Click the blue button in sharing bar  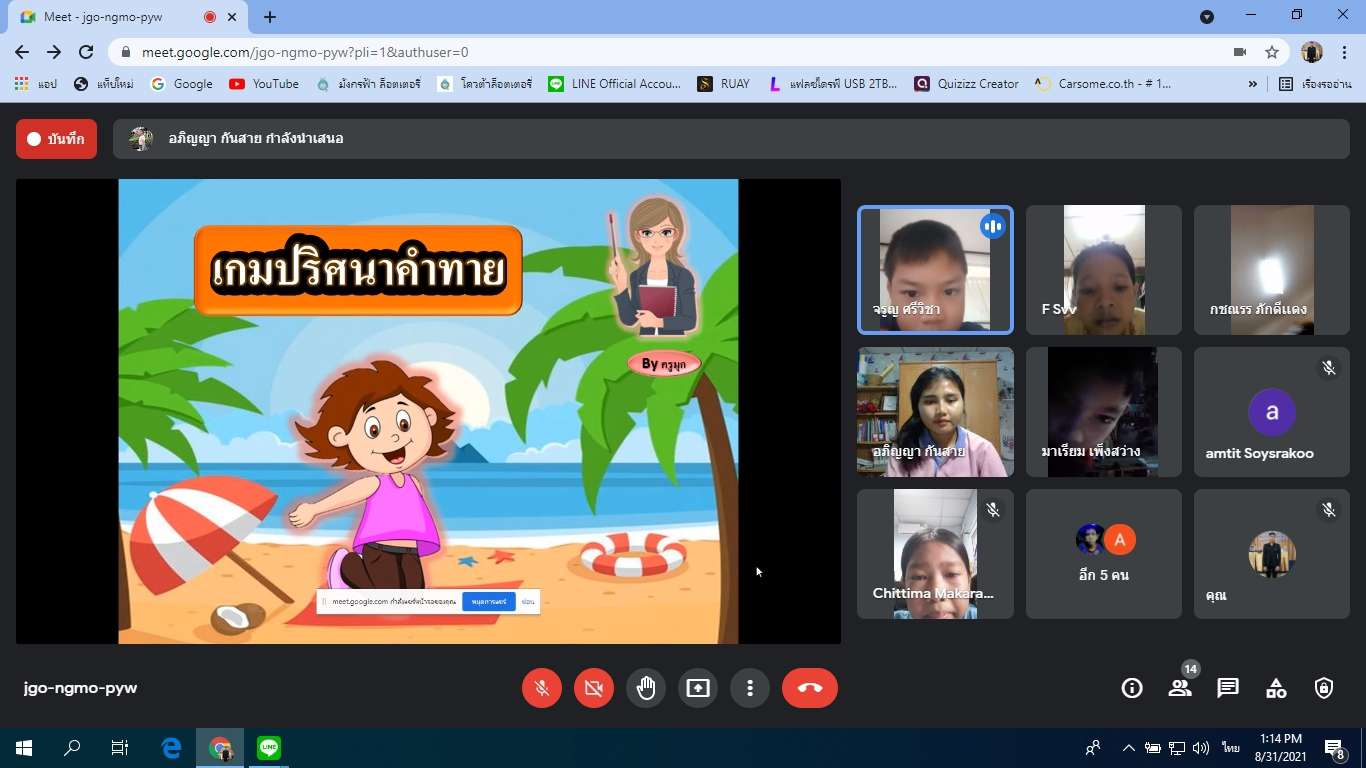click(x=488, y=601)
